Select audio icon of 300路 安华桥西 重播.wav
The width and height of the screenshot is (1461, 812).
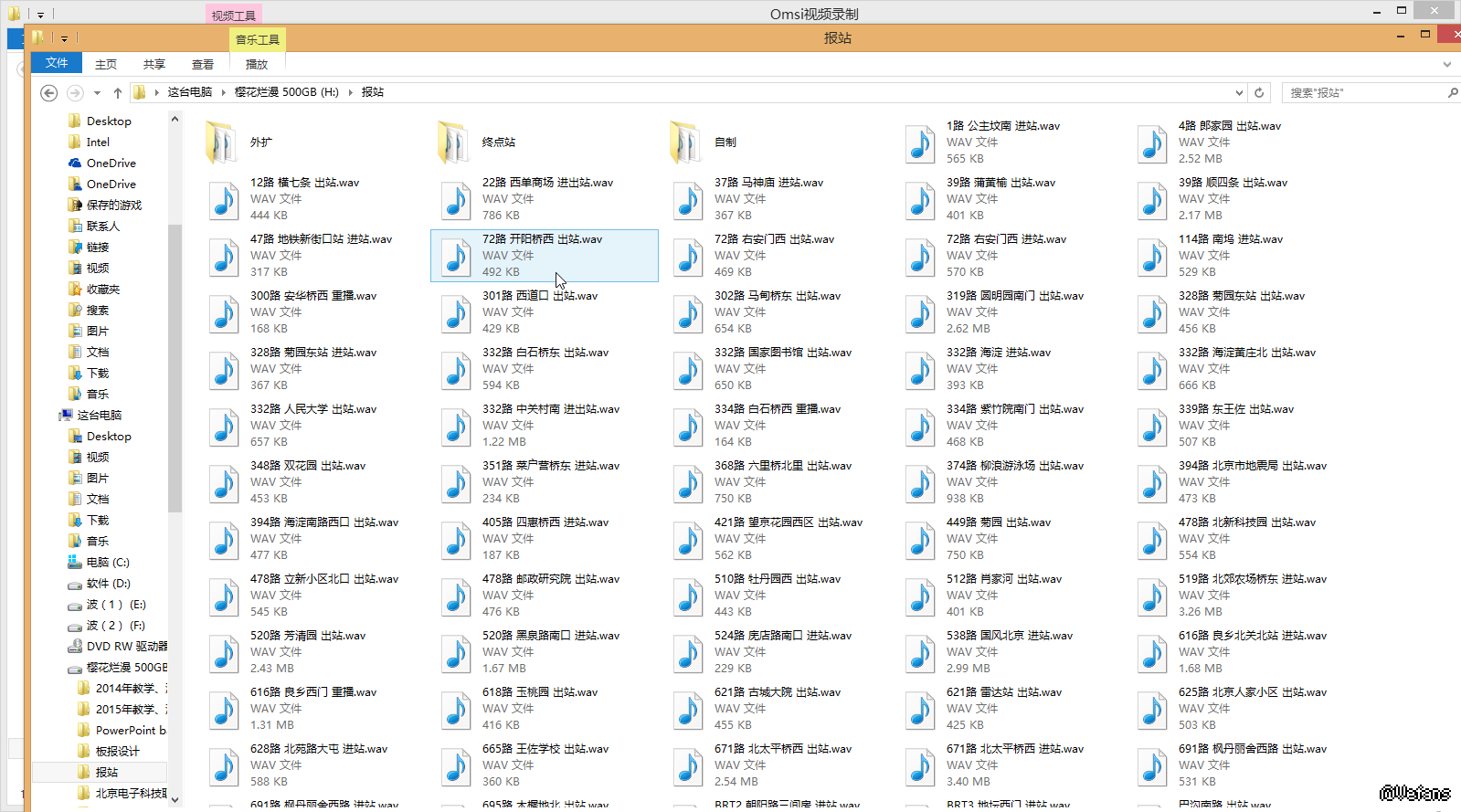point(224,312)
